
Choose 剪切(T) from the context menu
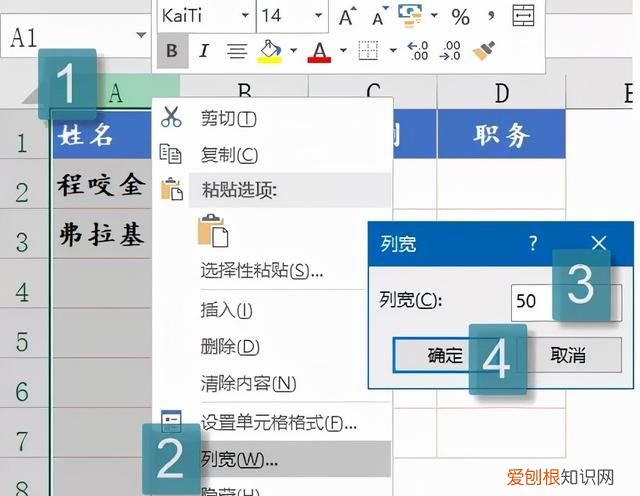[x=228, y=119]
